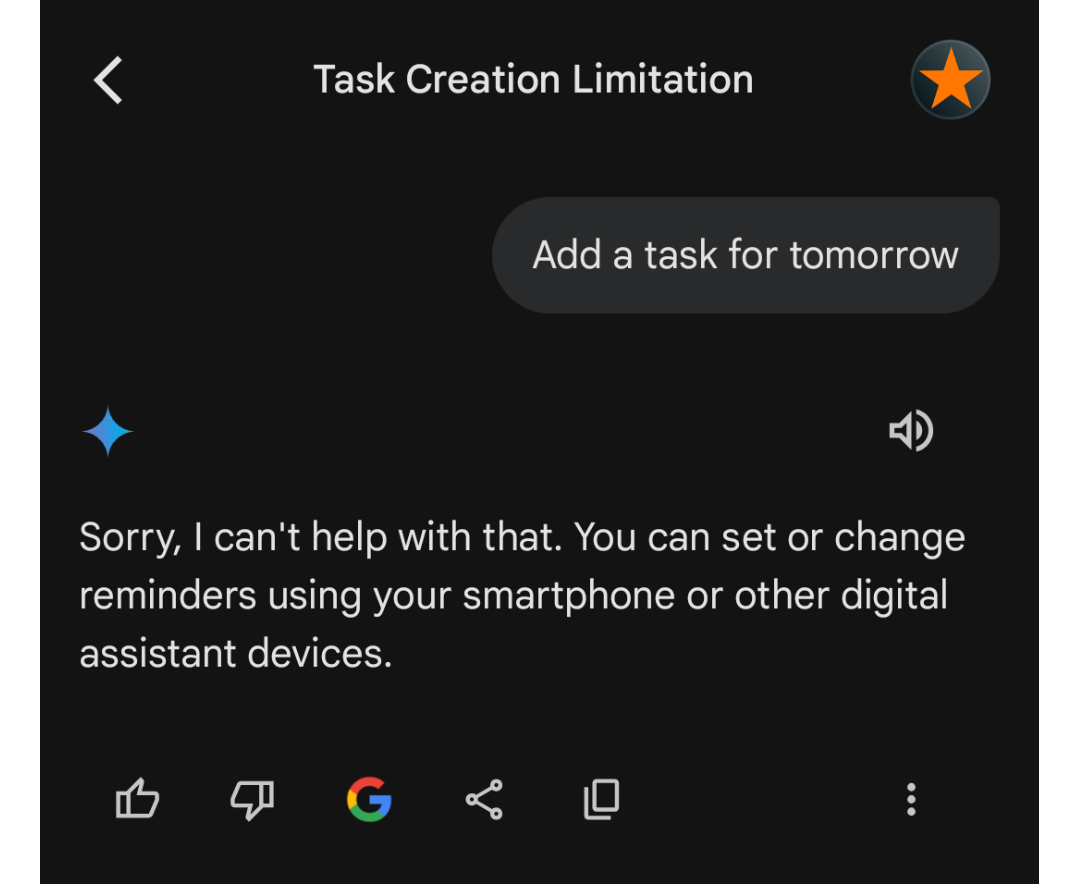Tap the word tomorrow in the message
The width and height of the screenshot is (1088, 884).
tap(874, 255)
